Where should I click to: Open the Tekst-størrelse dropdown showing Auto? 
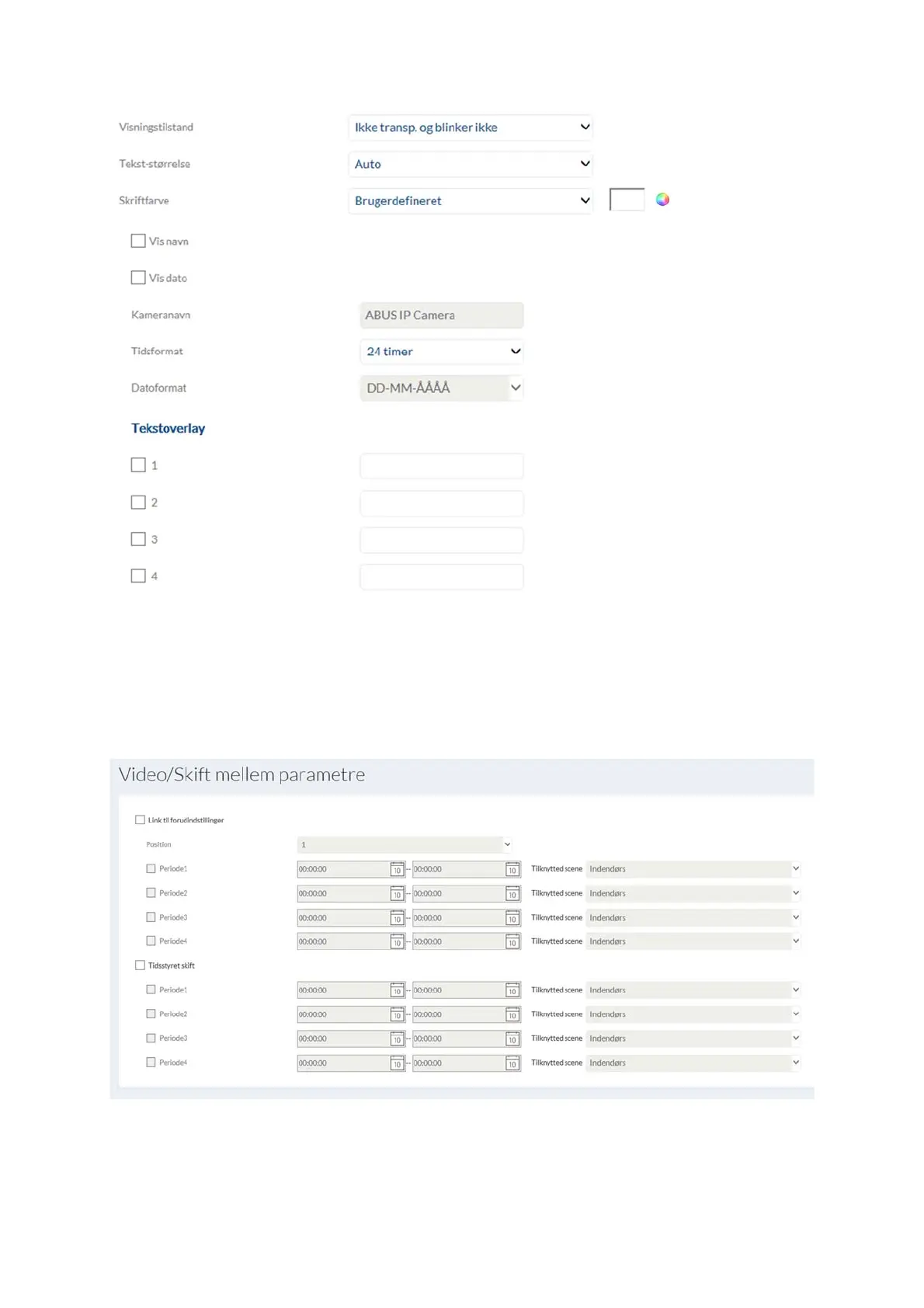[471, 164]
